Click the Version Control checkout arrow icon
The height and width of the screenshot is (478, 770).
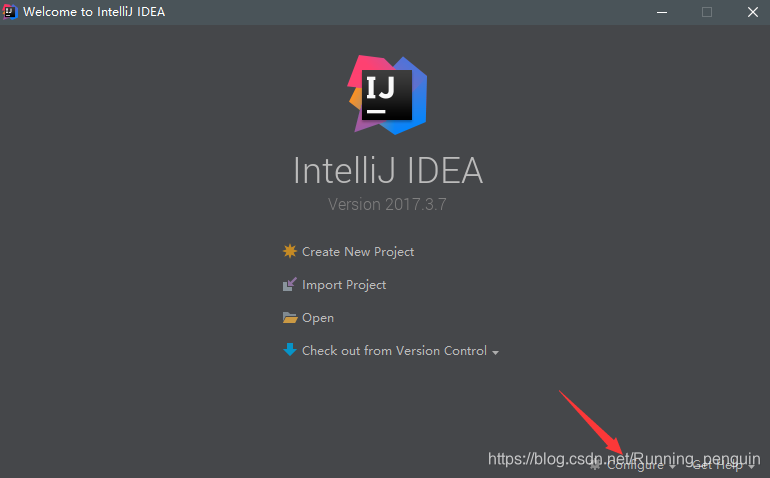[x=290, y=350]
